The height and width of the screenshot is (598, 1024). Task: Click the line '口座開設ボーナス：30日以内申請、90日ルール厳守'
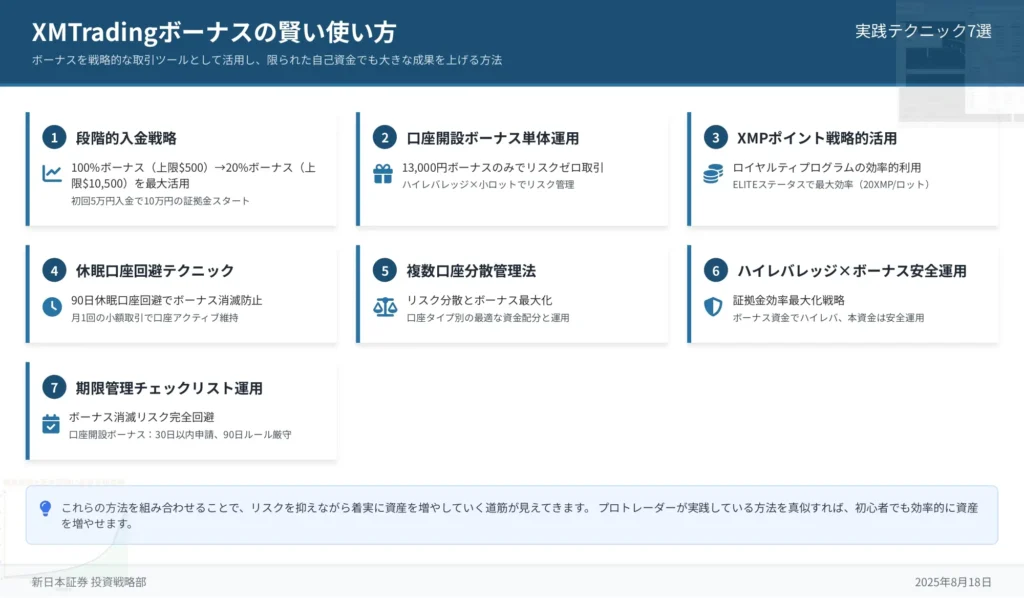(180, 435)
